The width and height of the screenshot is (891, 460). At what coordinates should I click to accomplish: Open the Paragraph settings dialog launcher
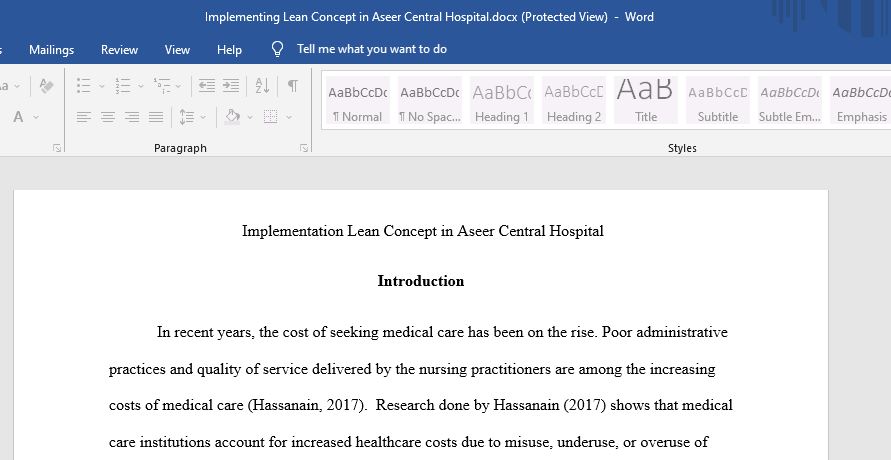(x=304, y=148)
